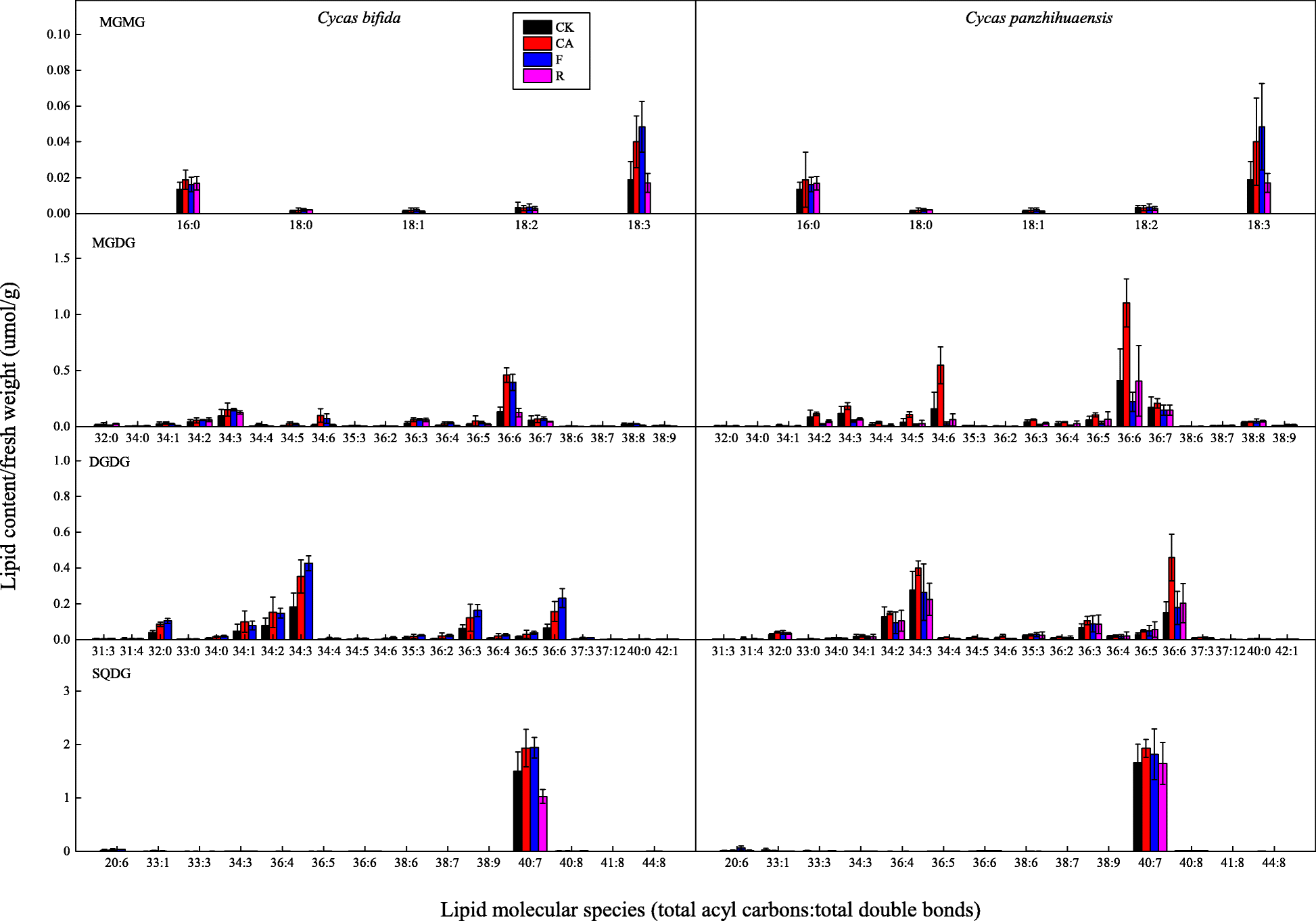Click 38:9 label under Cycas panzhihuaensis MGDG
The image size is (1316, 921).
pyautogui.click(x=1284, y=438)
